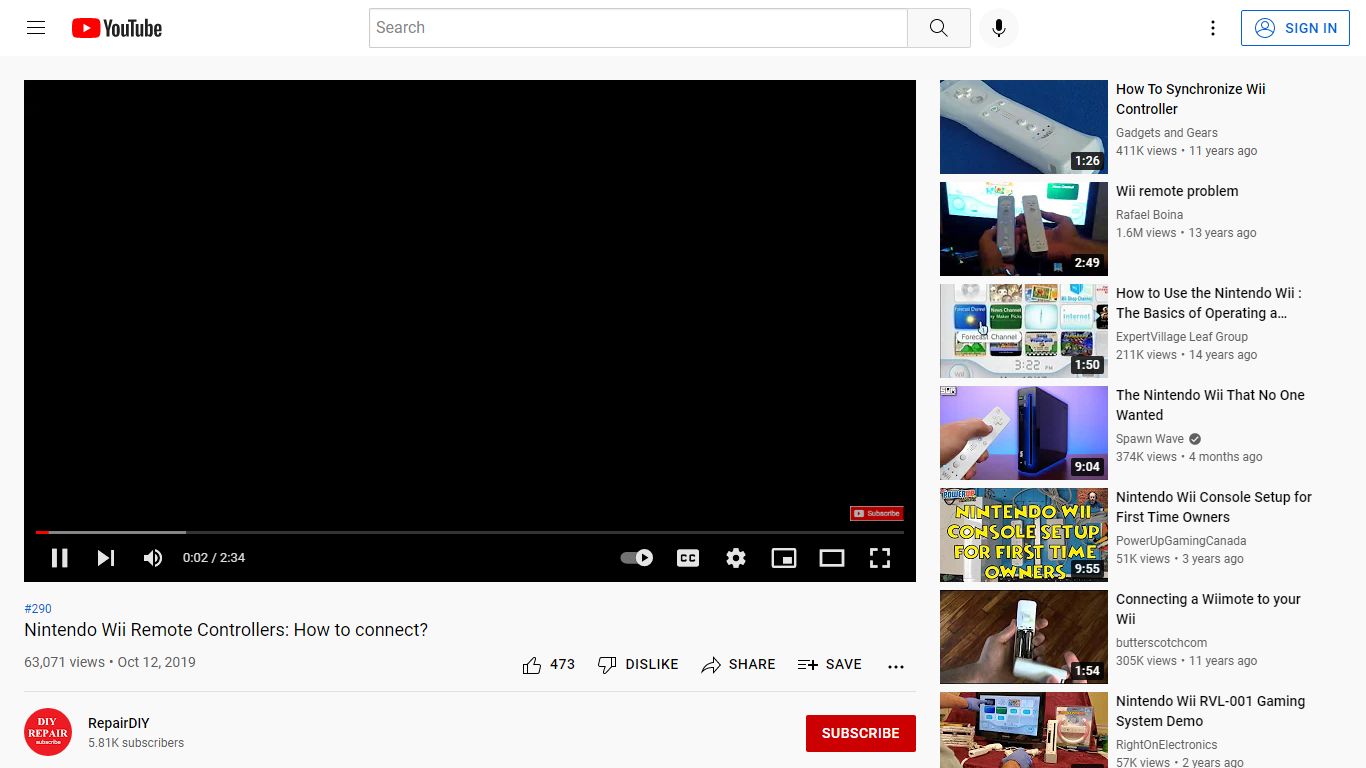
Task: Pause the video
Action: point(60,558)
